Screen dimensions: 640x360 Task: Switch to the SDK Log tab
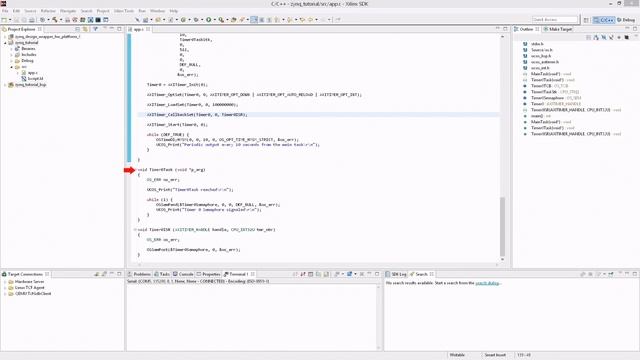click(396, 274)
